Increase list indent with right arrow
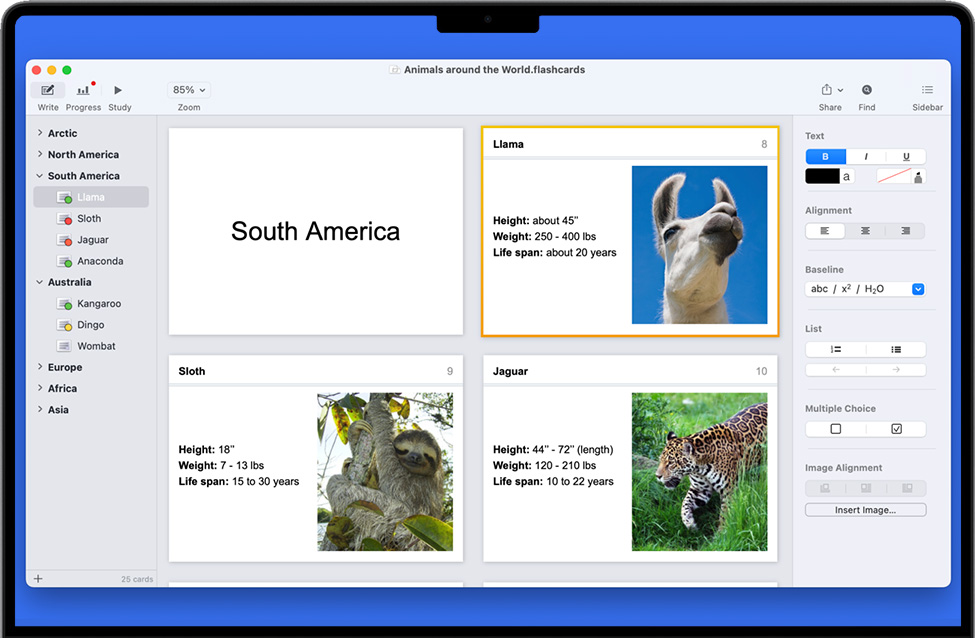 click(x=895, y=370)
